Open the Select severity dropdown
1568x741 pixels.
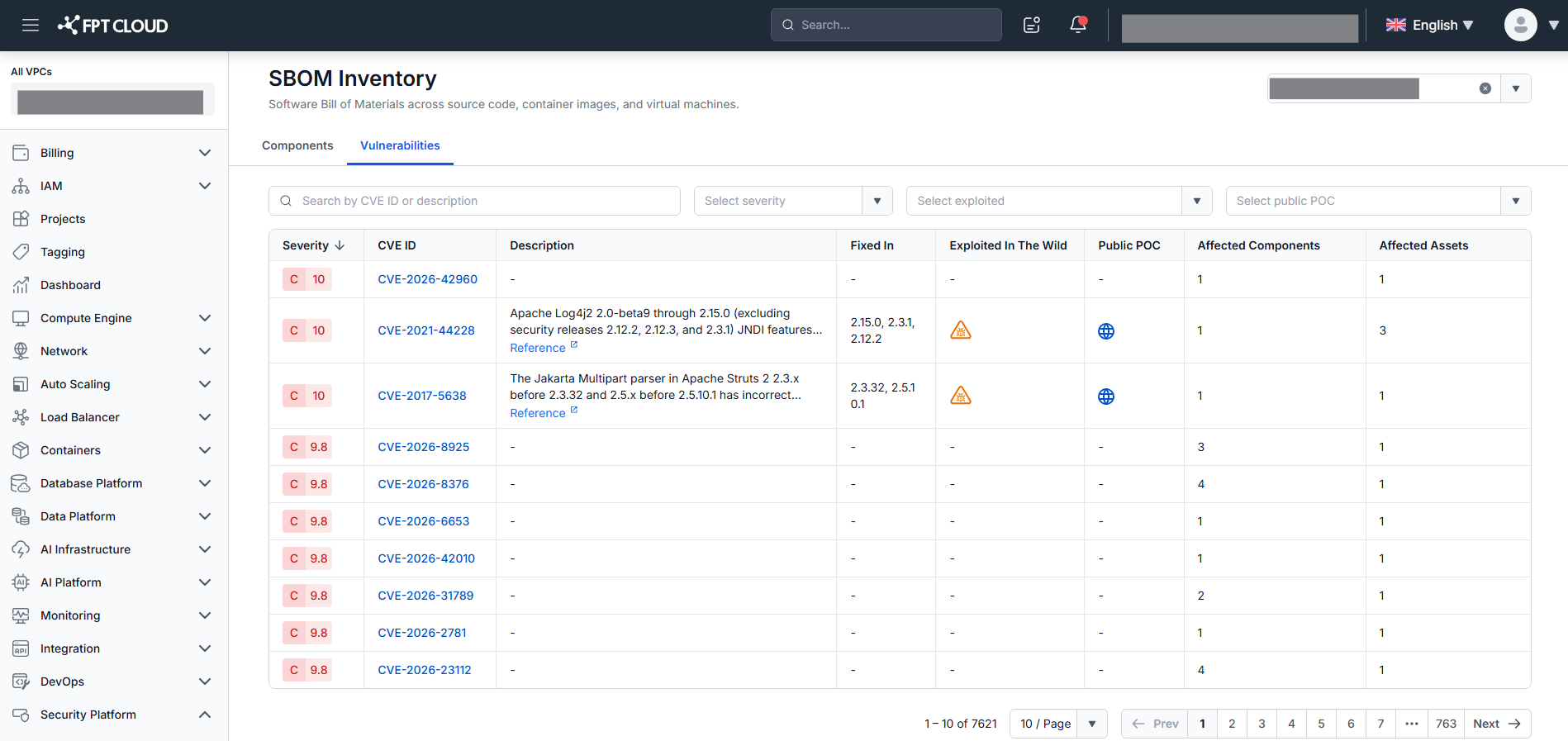(793, 201)
